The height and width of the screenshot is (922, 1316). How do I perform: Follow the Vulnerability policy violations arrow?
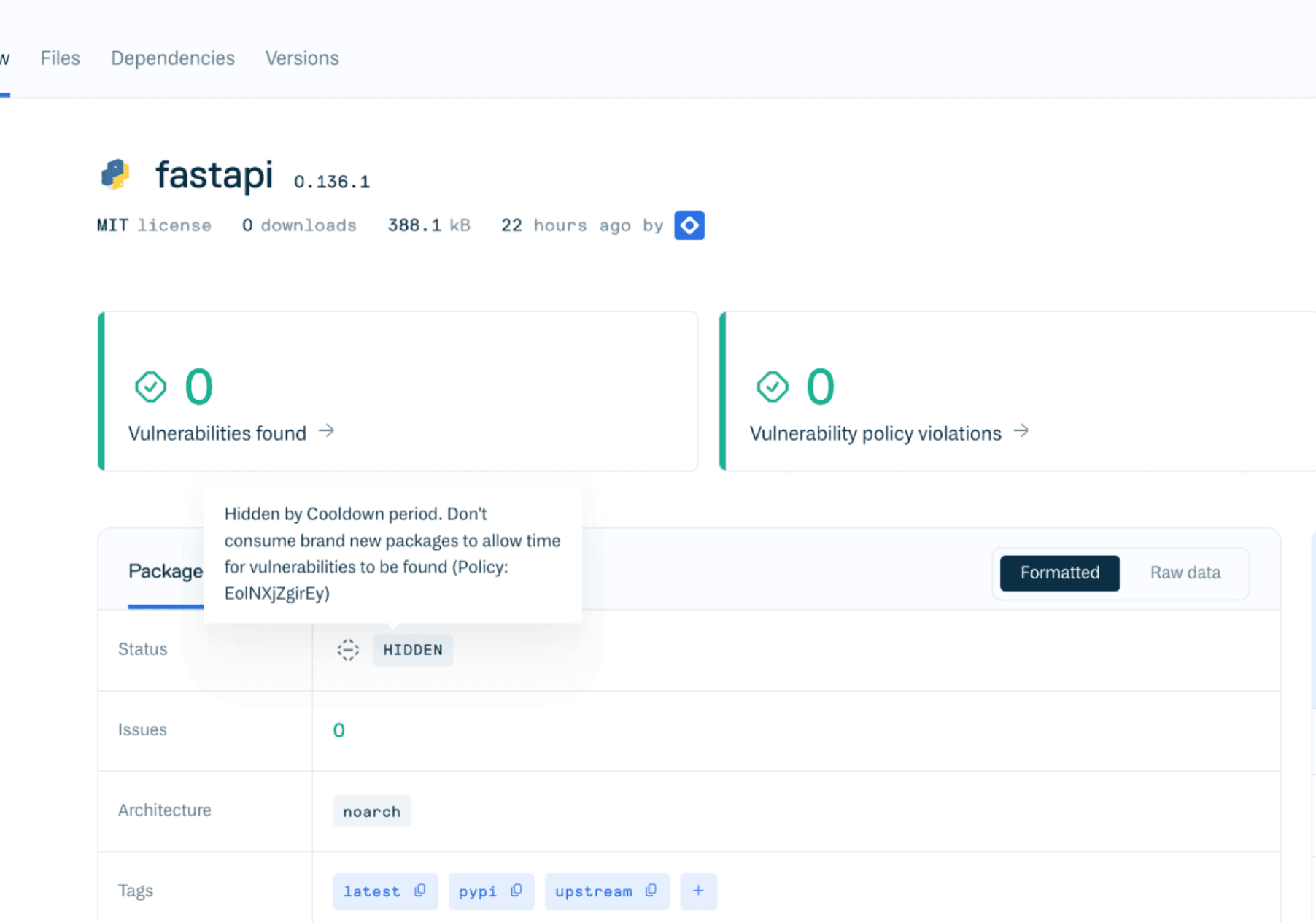click(1021, 431)
